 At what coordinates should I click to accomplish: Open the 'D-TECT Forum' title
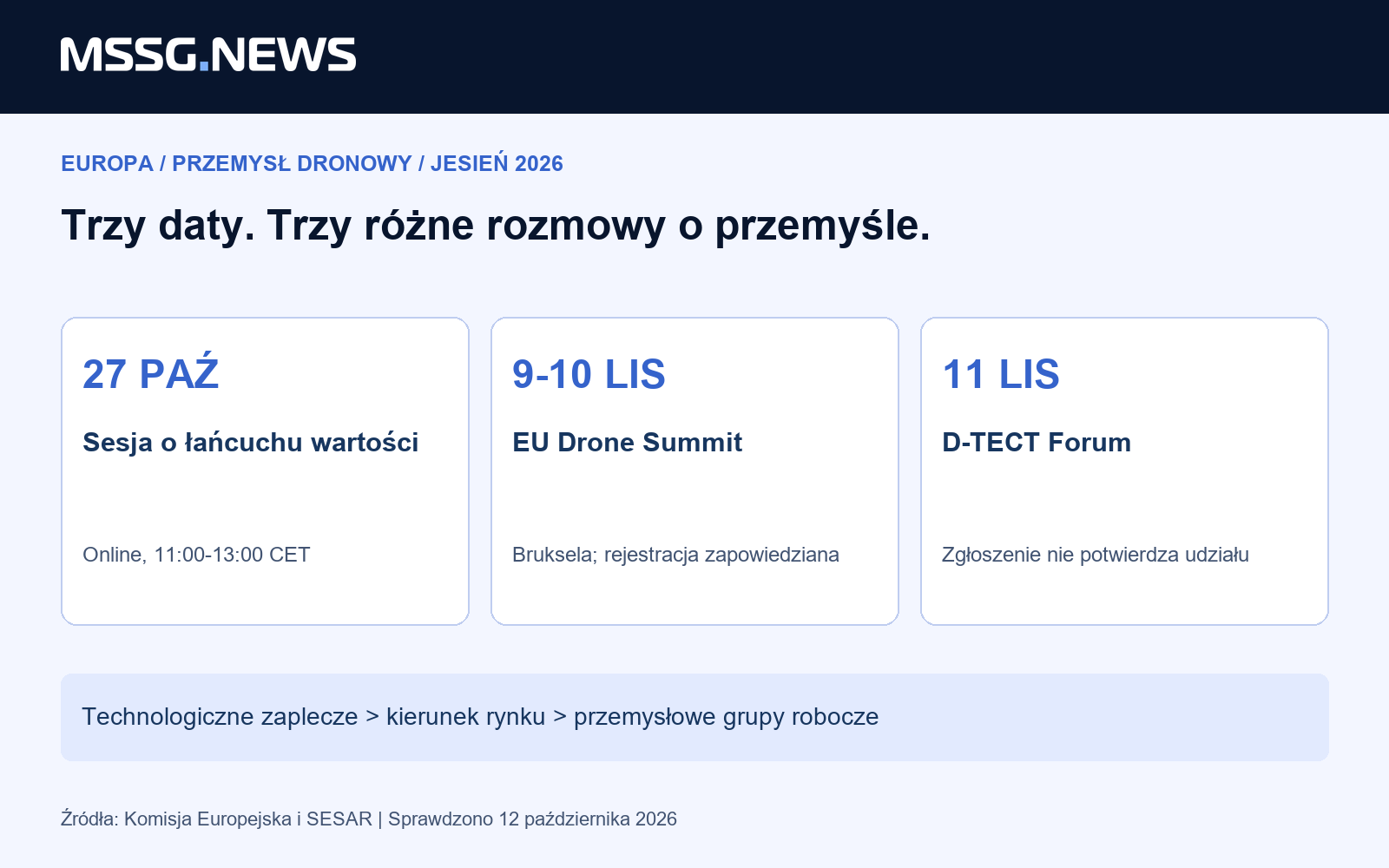[x=1037, y=442]
